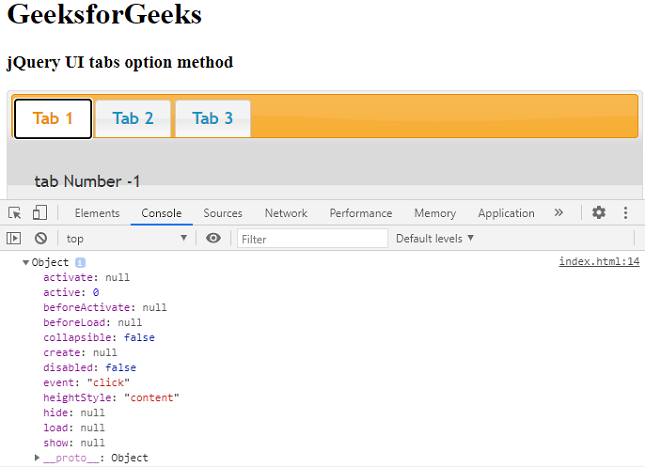Viewport: 645px width, 467px height.
Task: Expand the __proto__ Object entry
Action: click(37, 458)
